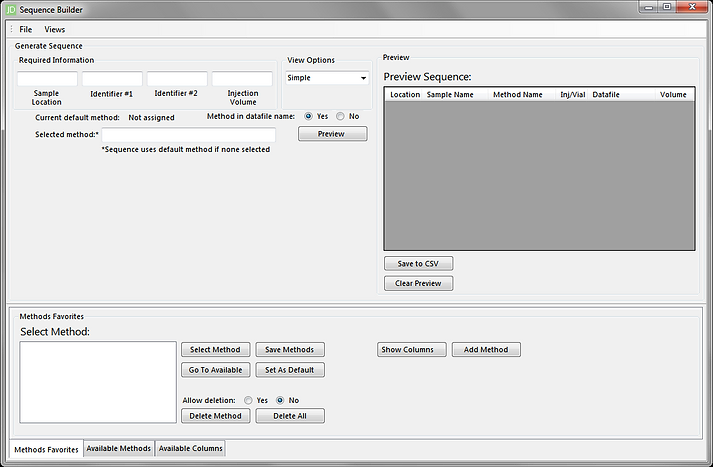713x467 pixels.
Task: Open the File menu
Action: (x=25, y=30)
